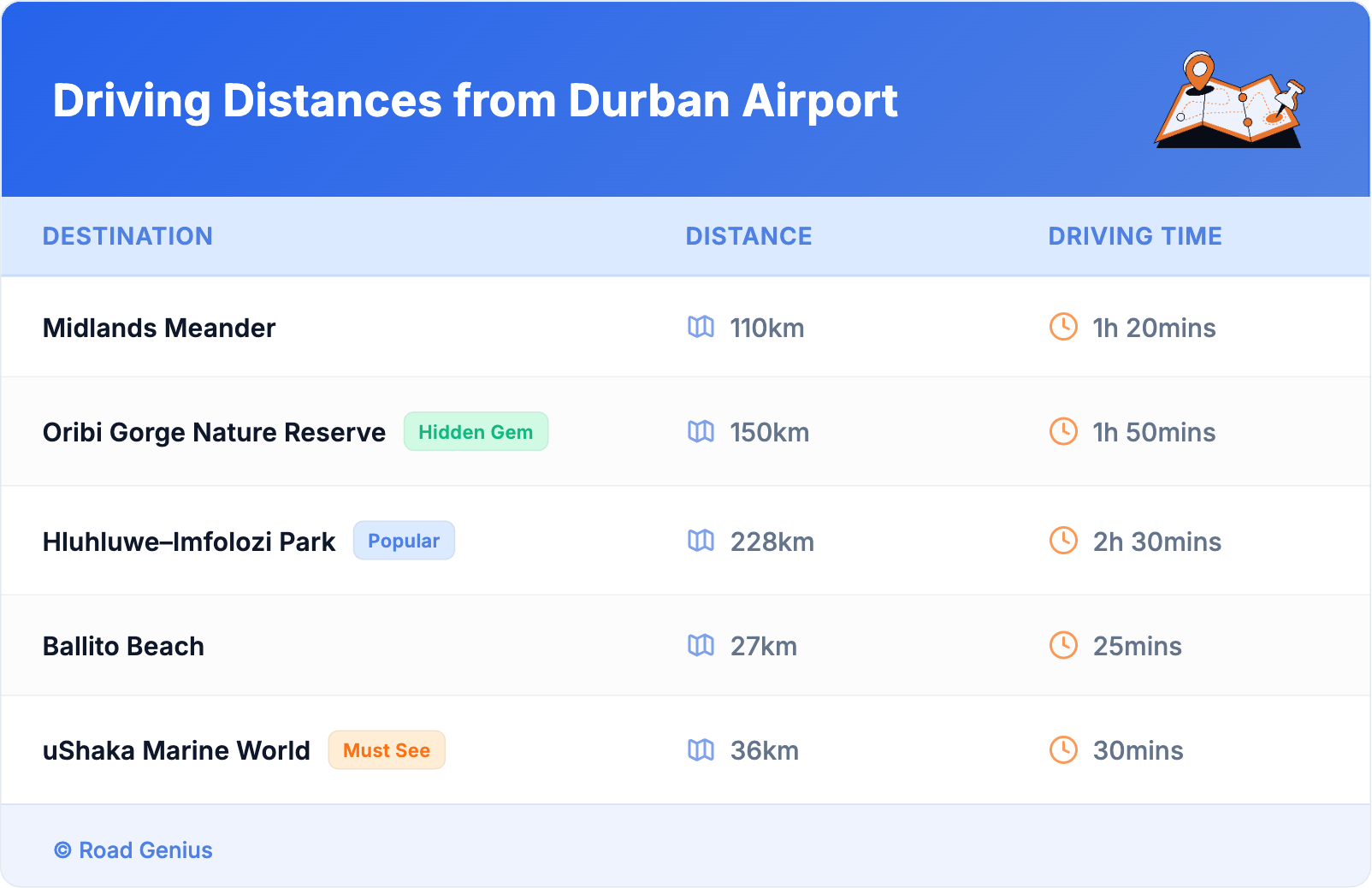
Task: Select the Must See badge
Action: coord(387,750)
